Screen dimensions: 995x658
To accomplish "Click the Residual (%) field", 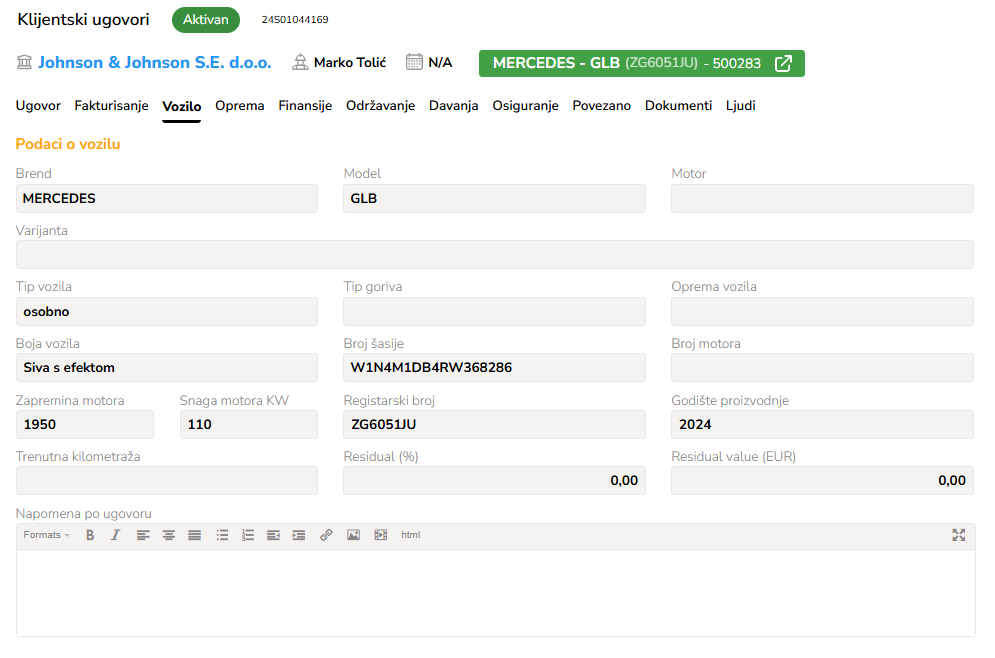I will tap(494, 480).
